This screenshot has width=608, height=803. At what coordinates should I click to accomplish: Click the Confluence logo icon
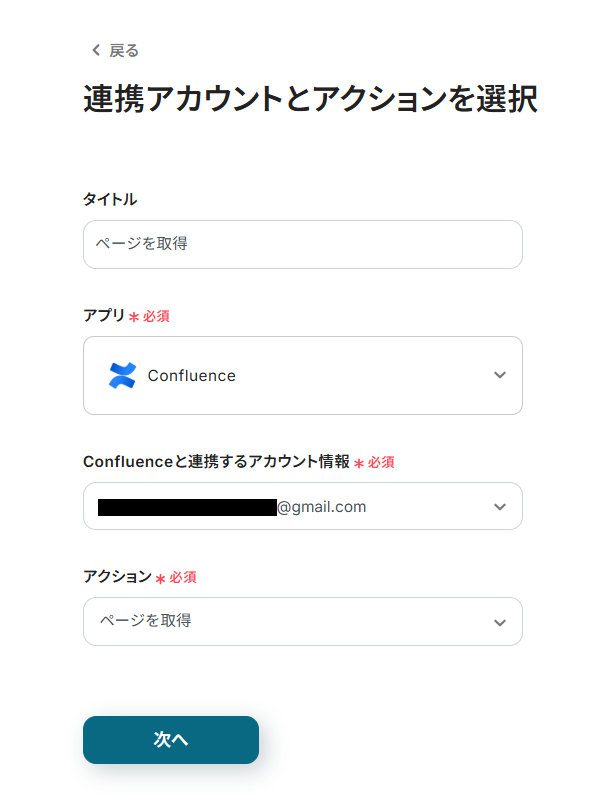point(122,375)
